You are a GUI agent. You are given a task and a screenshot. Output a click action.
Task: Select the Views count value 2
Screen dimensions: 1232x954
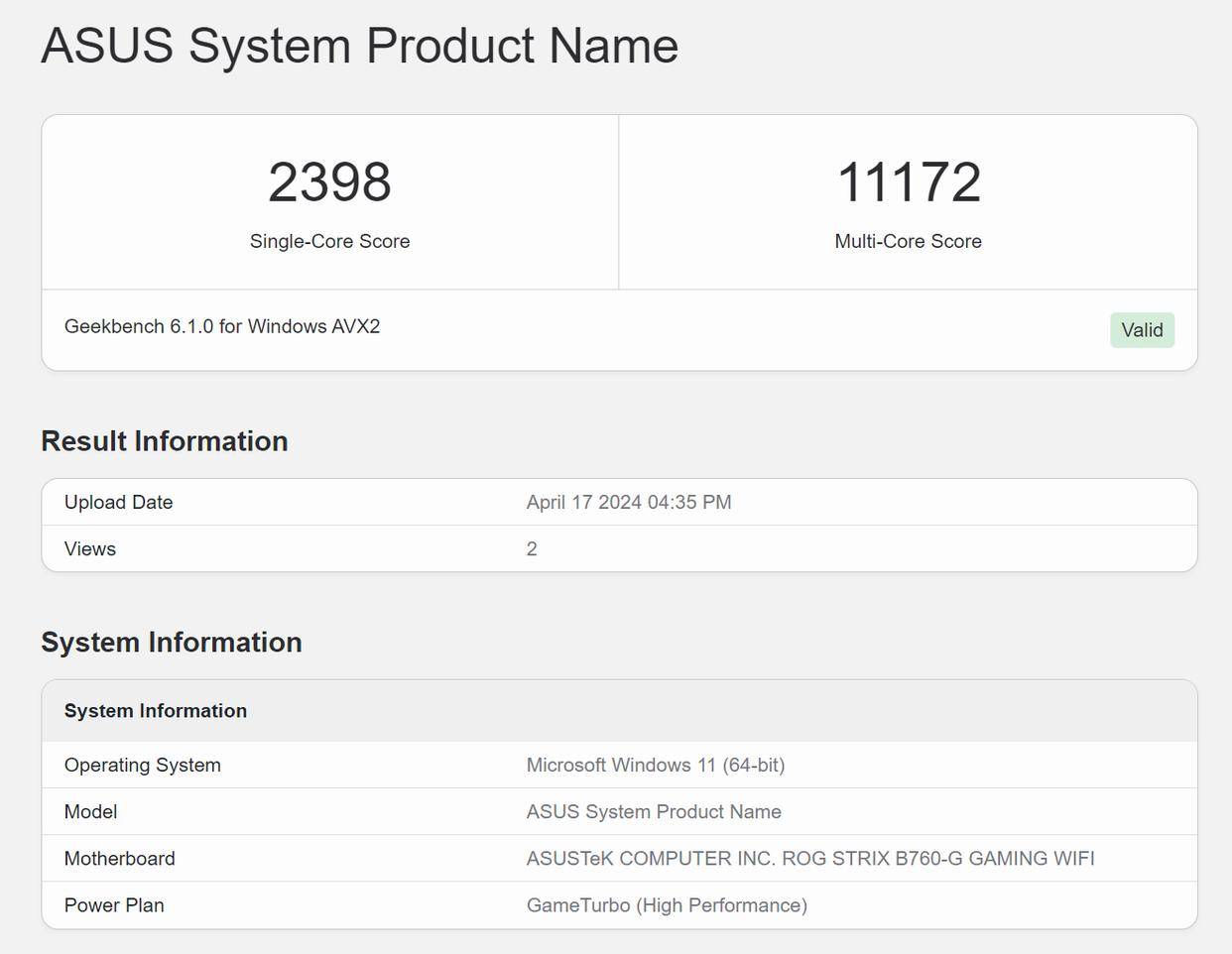click(532, 548)
